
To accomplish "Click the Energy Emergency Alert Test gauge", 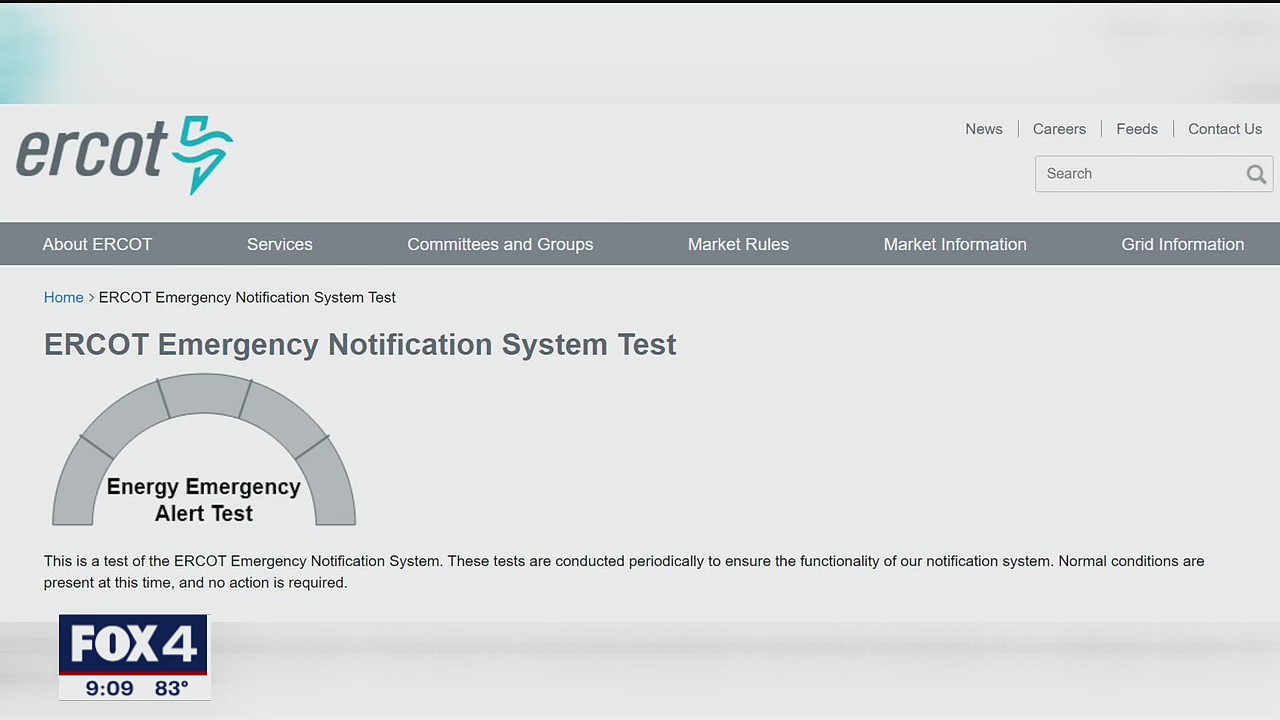I will [x=204, y=450].
